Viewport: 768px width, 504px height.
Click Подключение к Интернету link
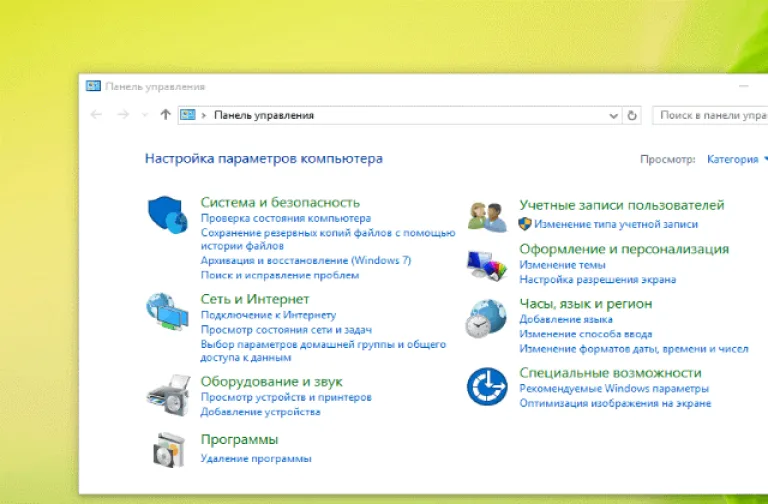[x=268, y=315]
